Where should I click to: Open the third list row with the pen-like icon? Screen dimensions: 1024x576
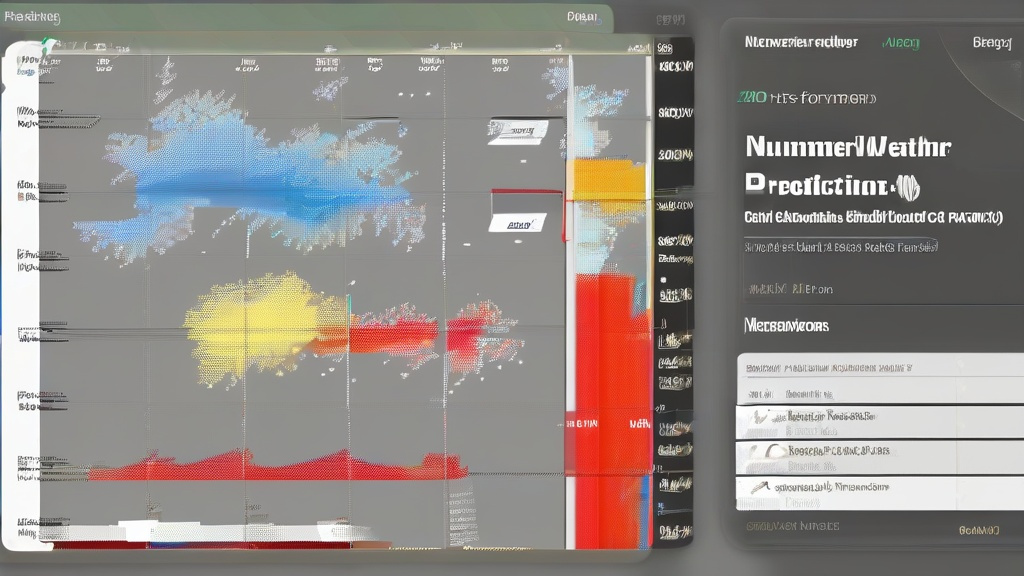click(879, 493)
